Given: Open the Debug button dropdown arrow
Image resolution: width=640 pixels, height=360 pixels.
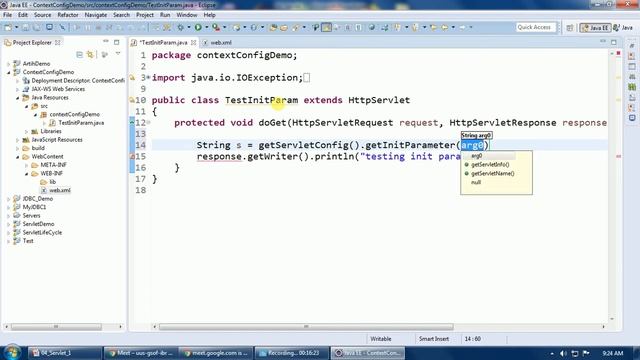Looking at the screenshot, I should tap(189, 27).
